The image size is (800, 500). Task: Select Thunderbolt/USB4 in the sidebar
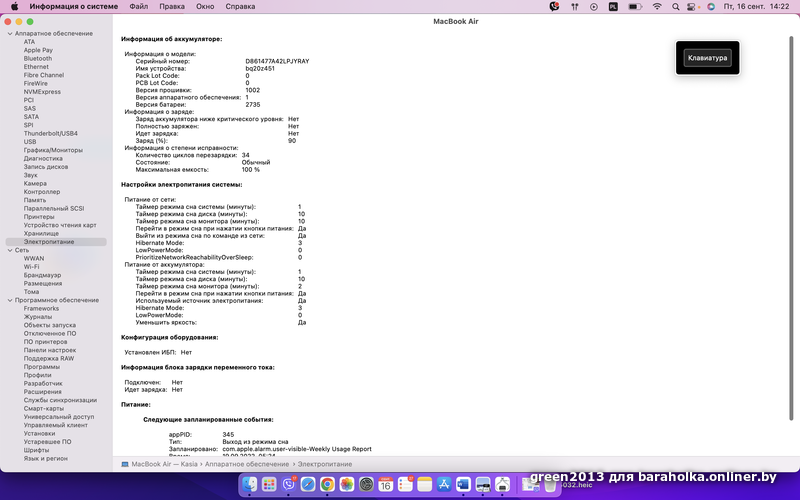click(51, 134)
